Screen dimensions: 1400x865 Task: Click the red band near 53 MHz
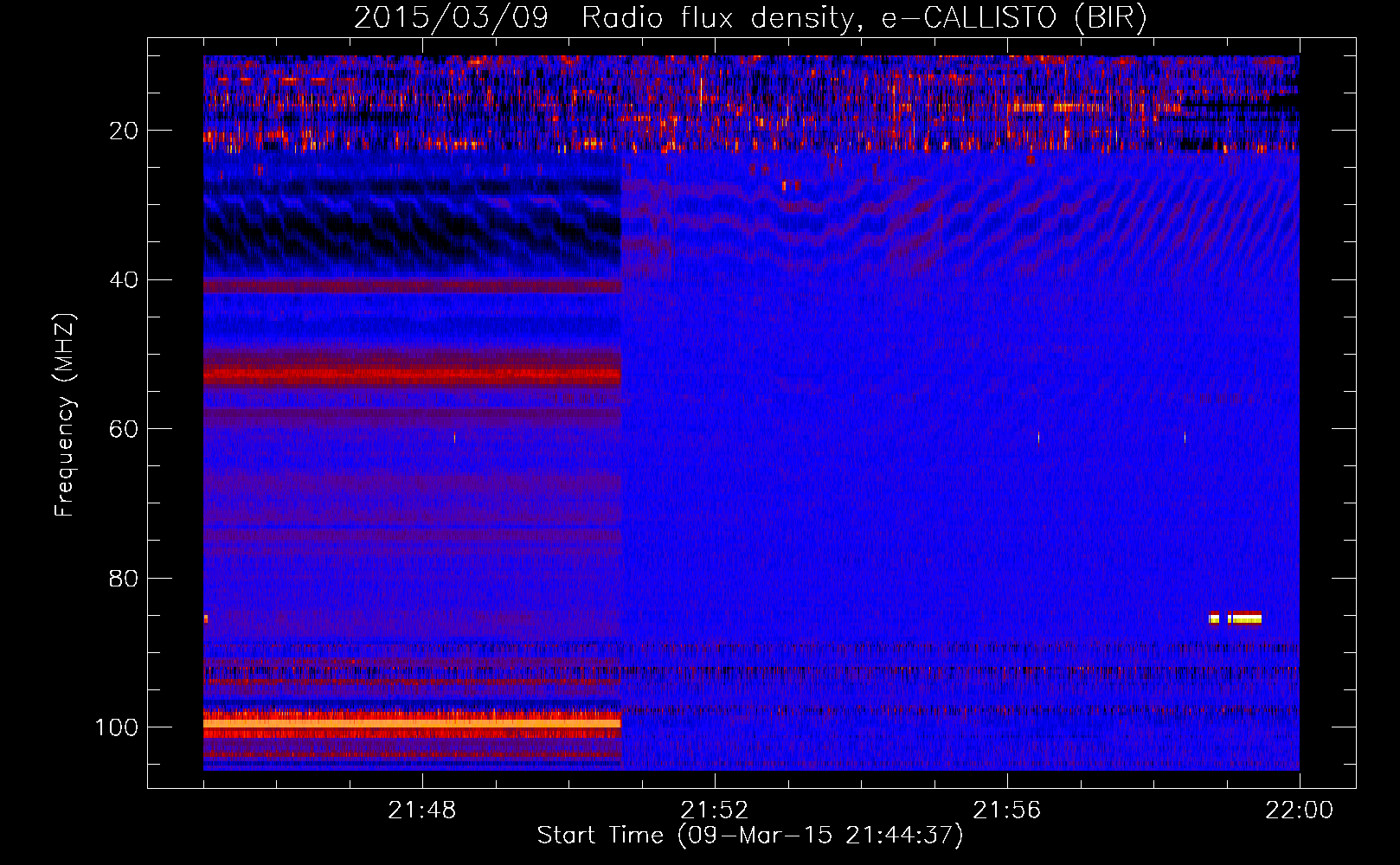pyautogui.click(x=413, y=375)
